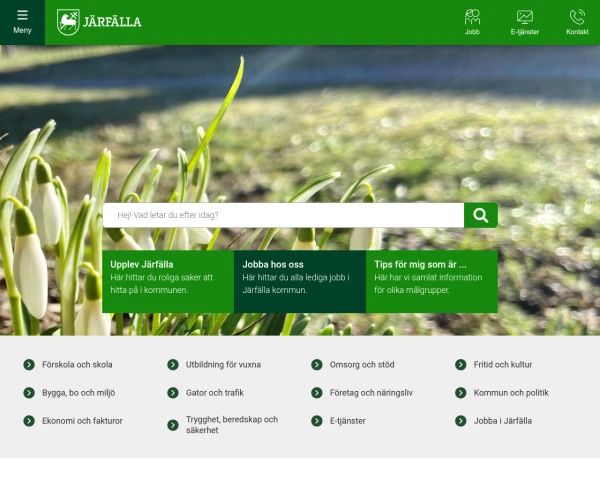Open the E-tjänster monitor icon in header
This screenshot has height=480, width=600.
click(x=524, y=17)
